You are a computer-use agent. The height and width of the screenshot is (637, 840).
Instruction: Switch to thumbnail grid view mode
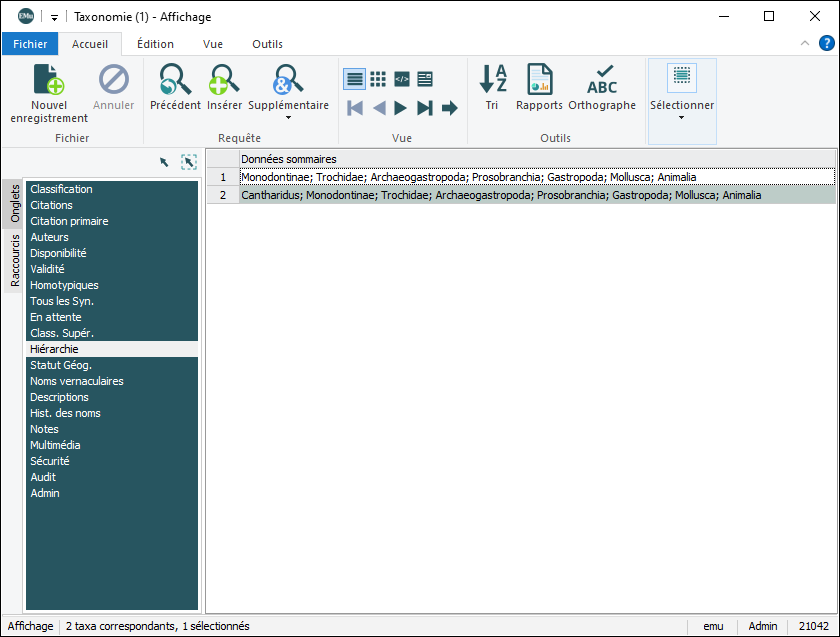point(378,79)
